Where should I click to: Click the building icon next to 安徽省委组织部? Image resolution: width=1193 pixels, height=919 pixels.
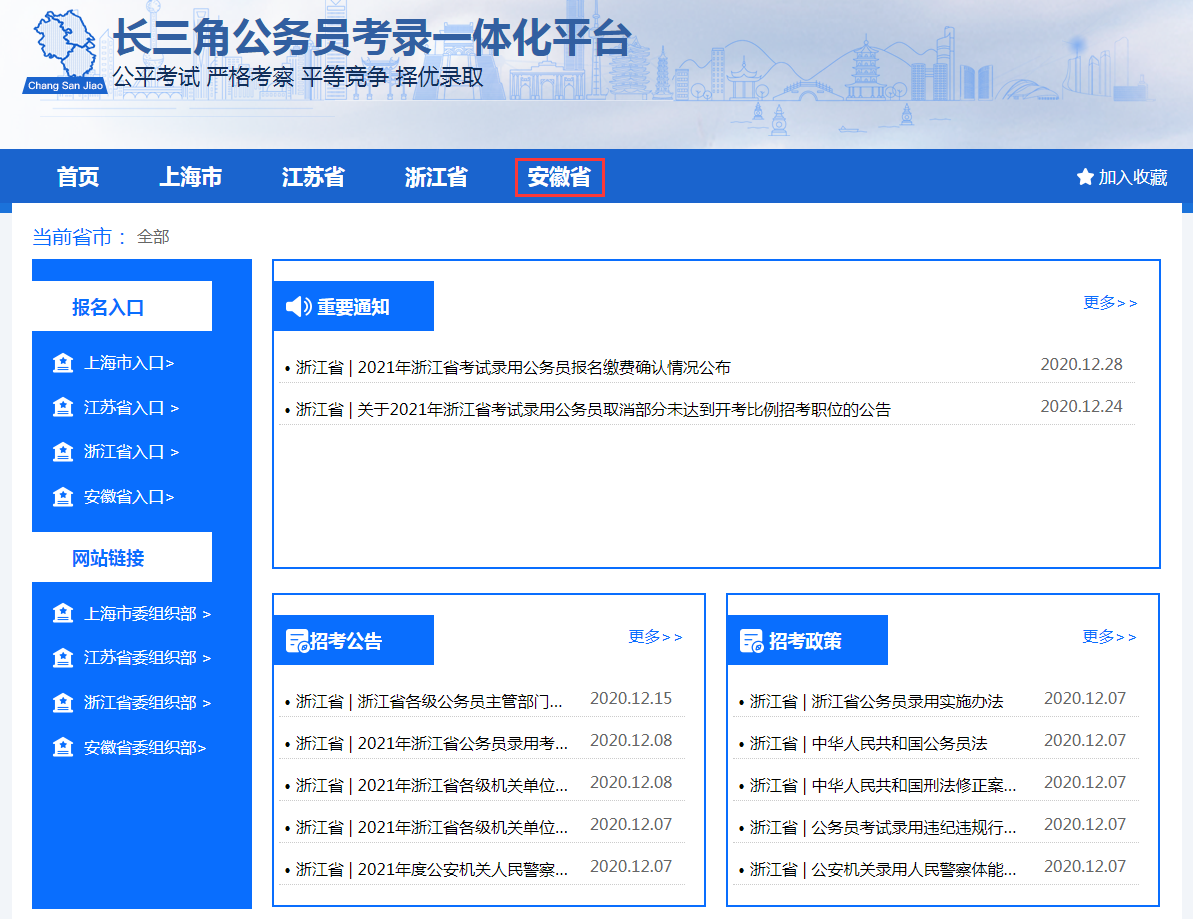[63, 747]
